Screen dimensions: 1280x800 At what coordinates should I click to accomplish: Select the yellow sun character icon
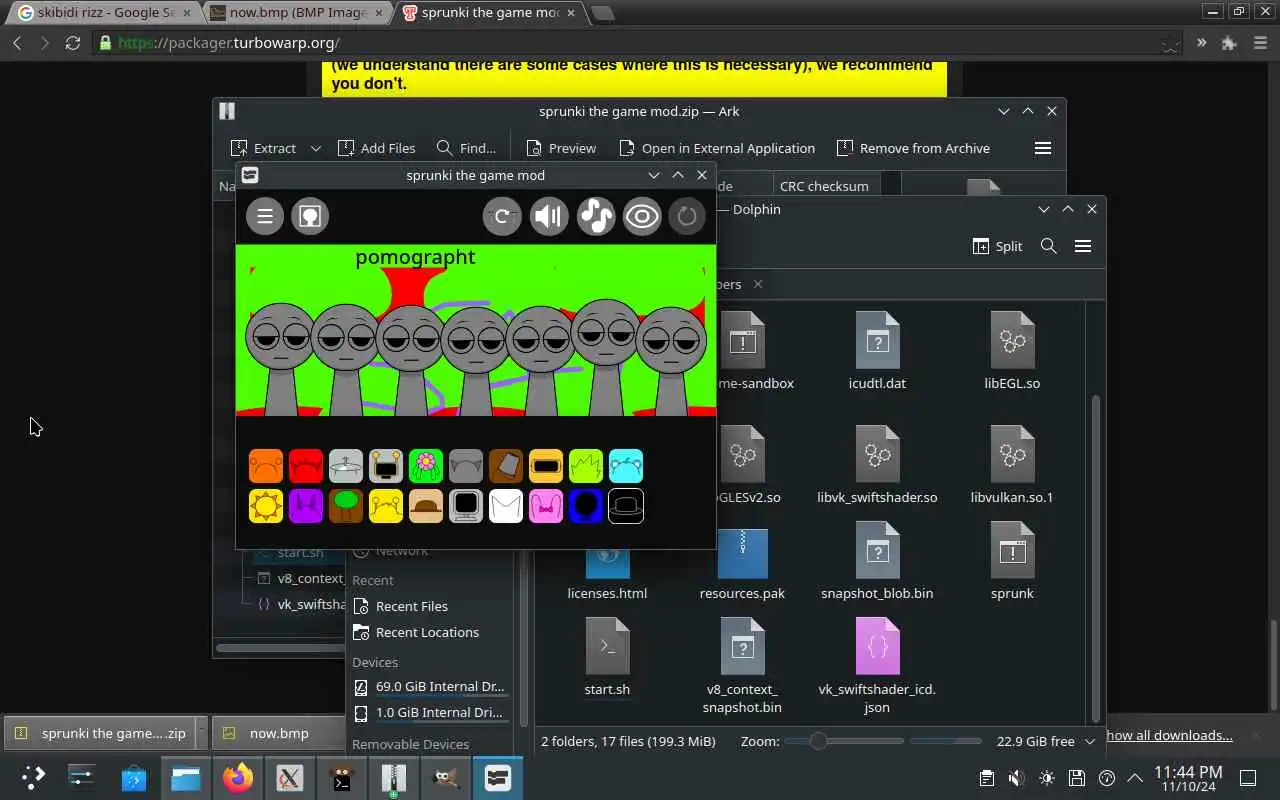coord(266,506)
